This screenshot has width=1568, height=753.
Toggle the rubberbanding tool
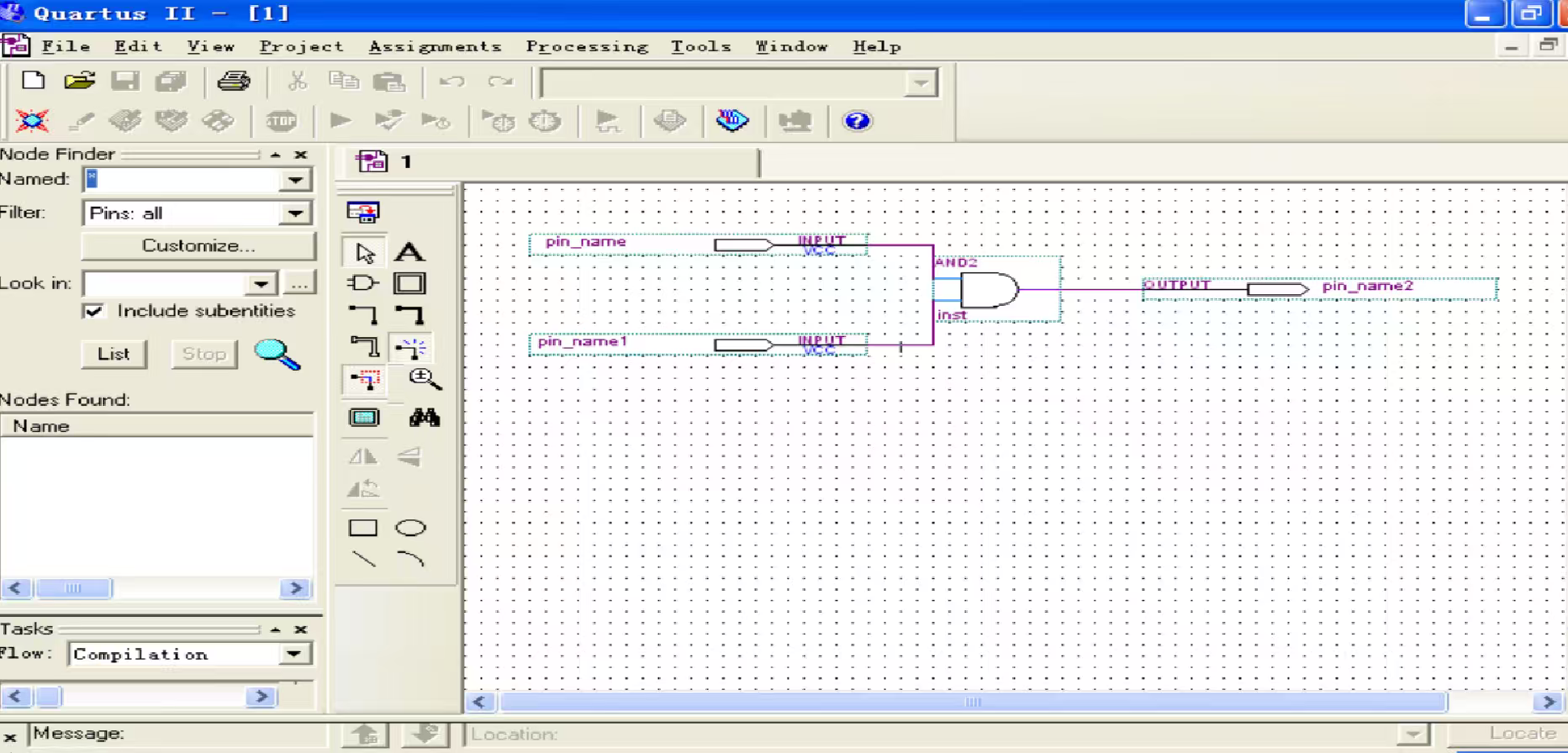[411, 346]
